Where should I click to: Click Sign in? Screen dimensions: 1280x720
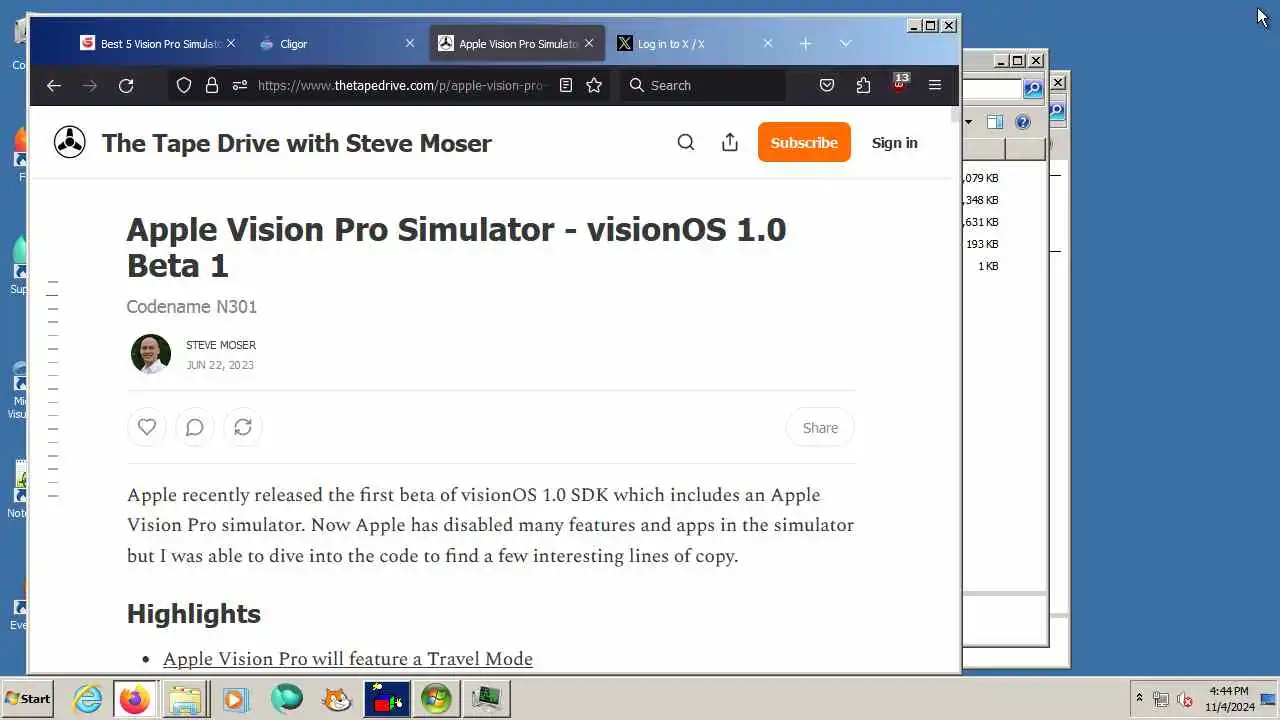point(894,143)
